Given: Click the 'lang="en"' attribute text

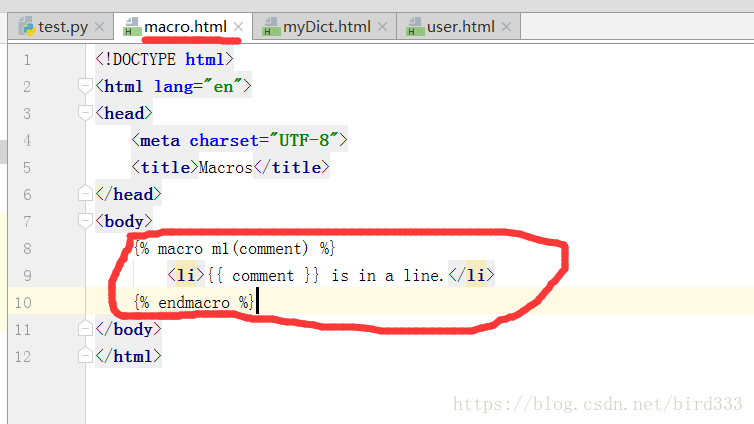Looking at the screenshot, I should click(x=198, y=87).
